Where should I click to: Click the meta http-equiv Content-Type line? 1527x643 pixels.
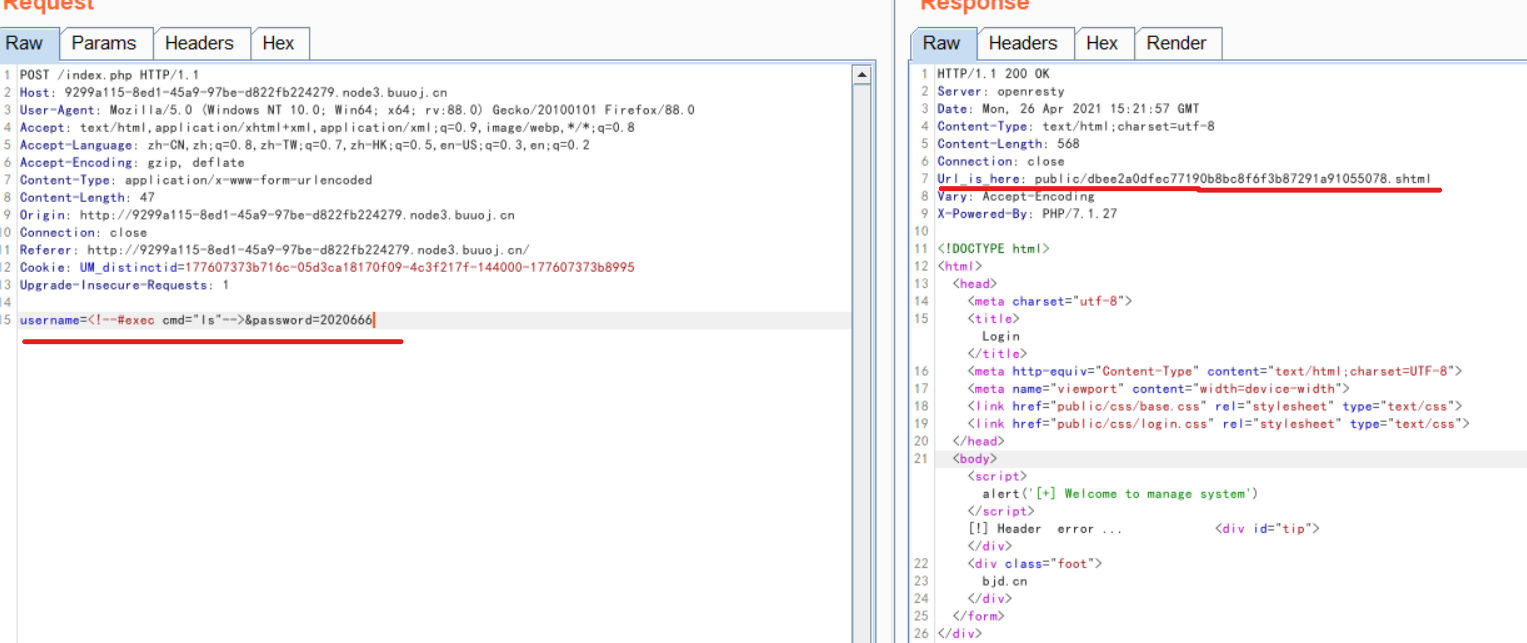pos(1214,371)
